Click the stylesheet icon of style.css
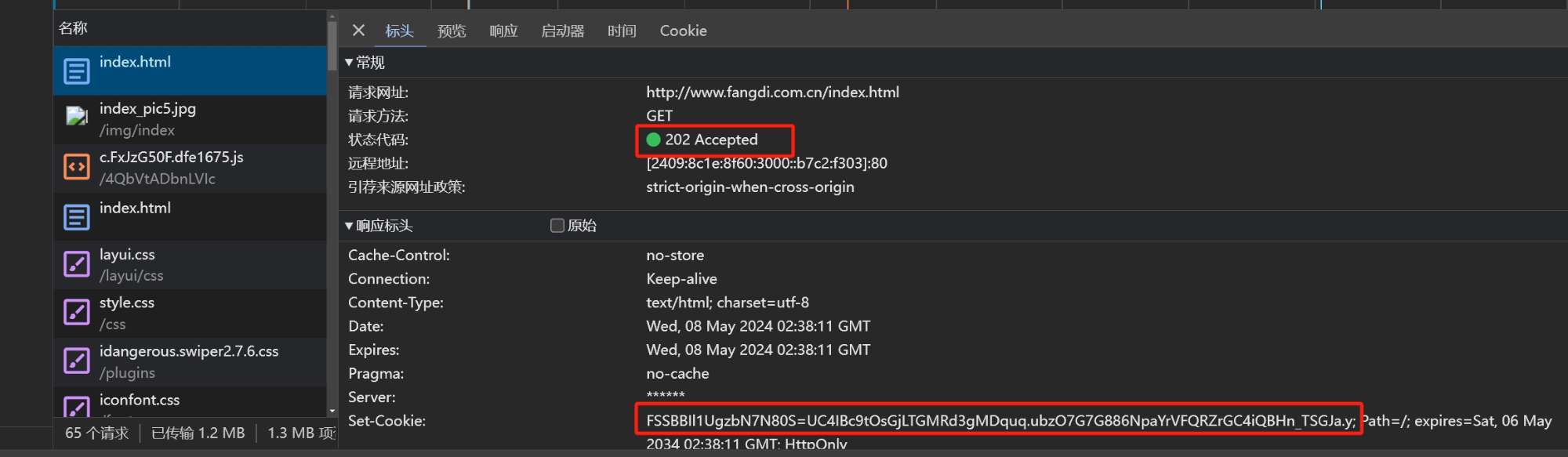 [x=76, y=312]
